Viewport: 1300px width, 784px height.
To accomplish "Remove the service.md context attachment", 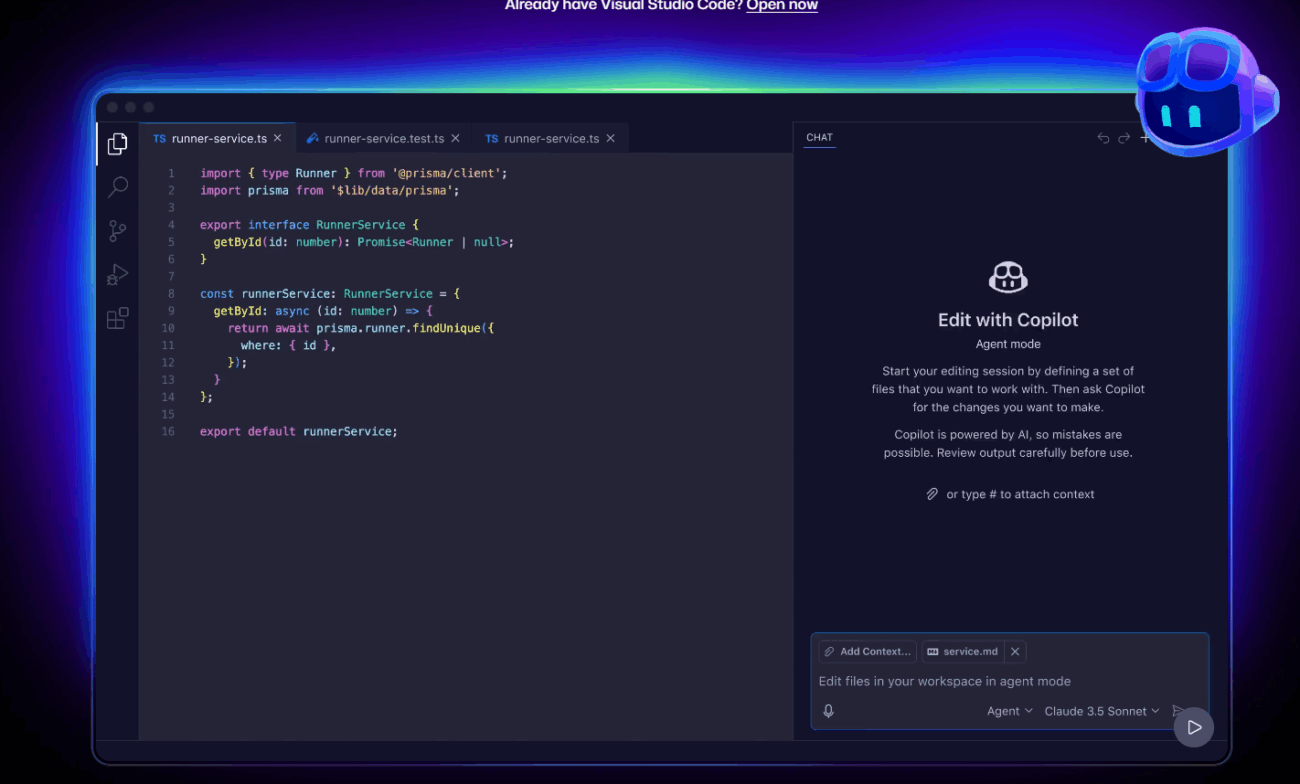I will (x=1015, y=651).
